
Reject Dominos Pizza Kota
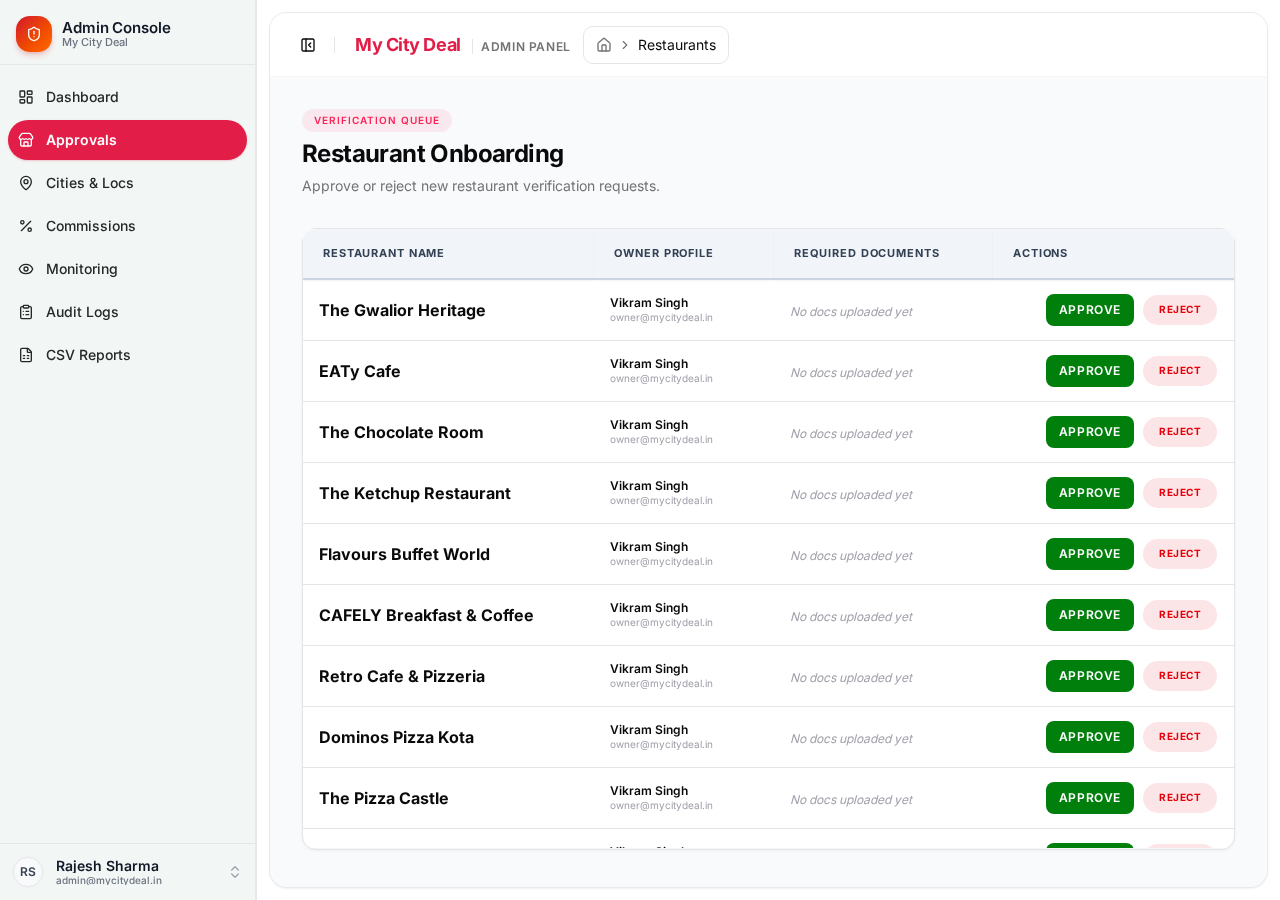click(x=1180, y=737)
